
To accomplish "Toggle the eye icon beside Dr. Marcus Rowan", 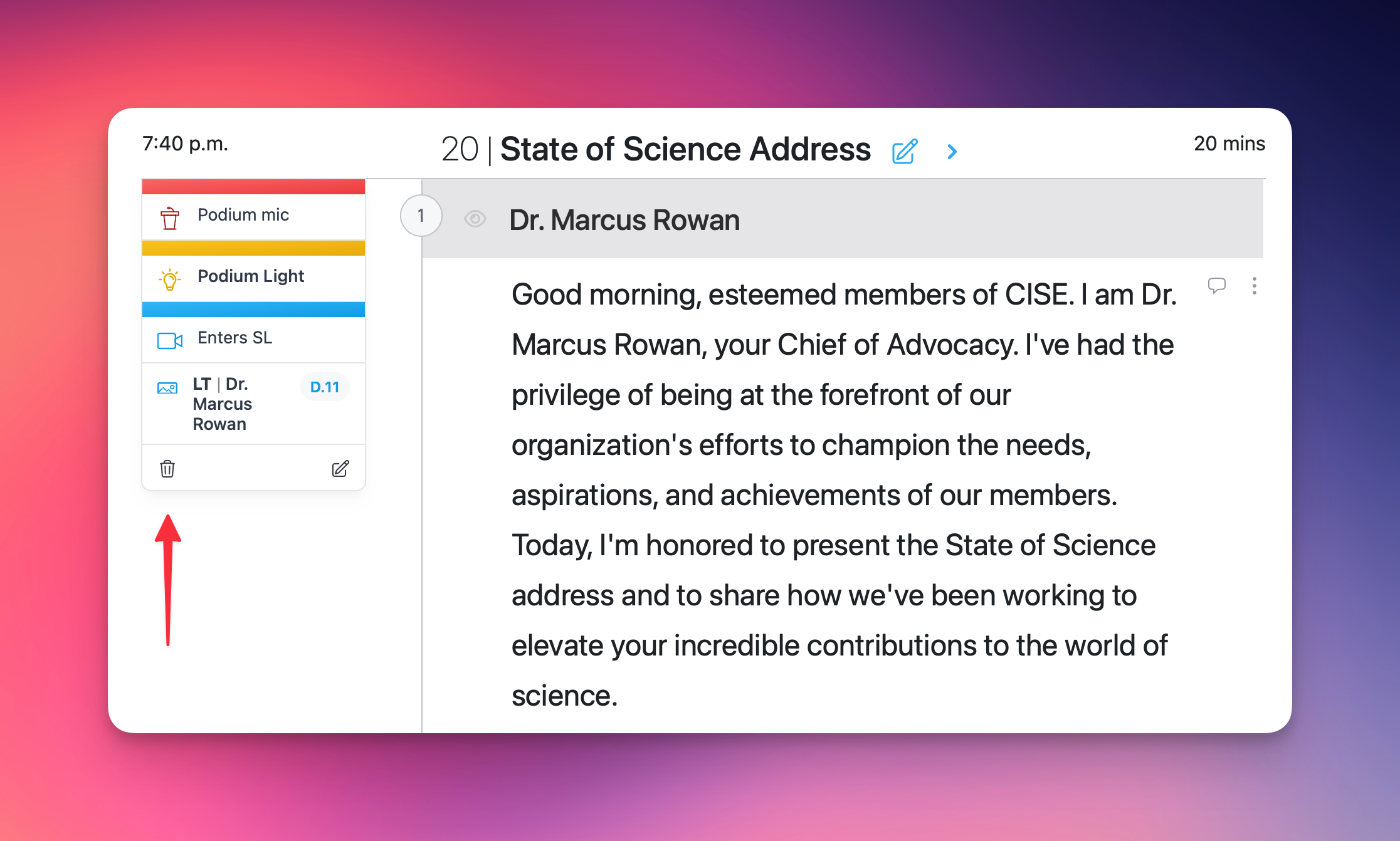I will point(475,219).
